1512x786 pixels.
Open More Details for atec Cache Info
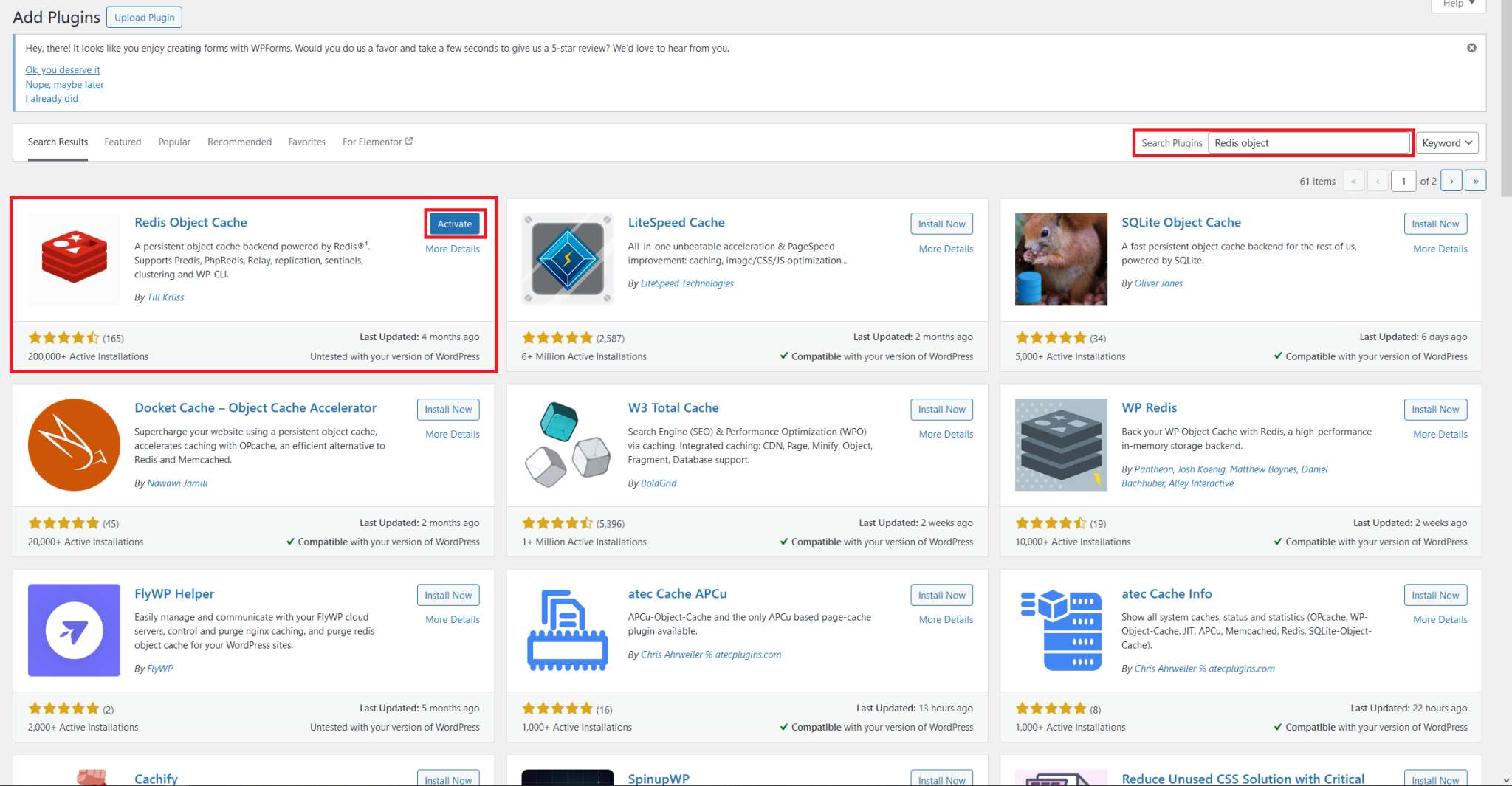click(1440, 619)
